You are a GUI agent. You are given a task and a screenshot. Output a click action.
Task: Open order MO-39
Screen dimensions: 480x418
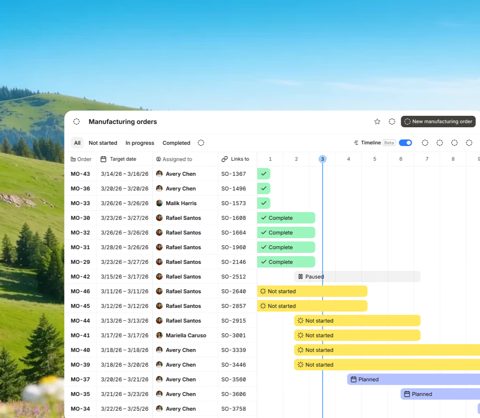[x=80, y=364]
